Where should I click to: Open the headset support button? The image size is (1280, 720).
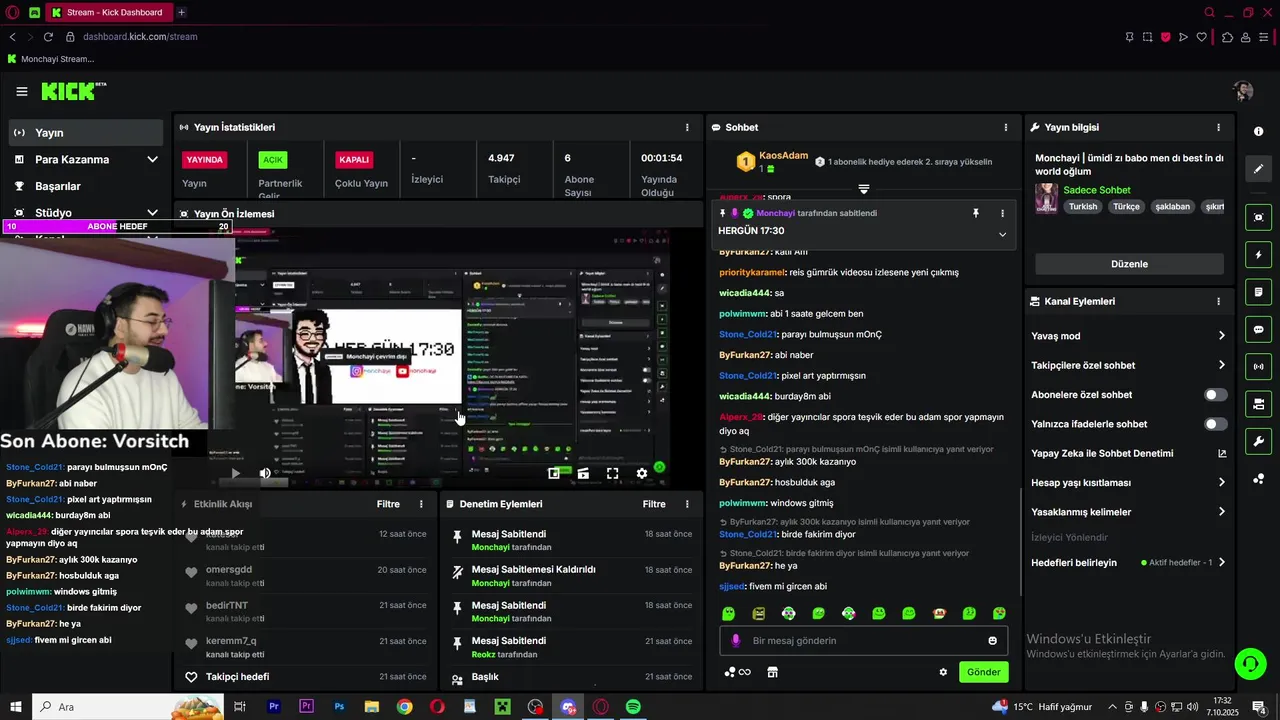pyautogui.click(x=1249, y=663)
